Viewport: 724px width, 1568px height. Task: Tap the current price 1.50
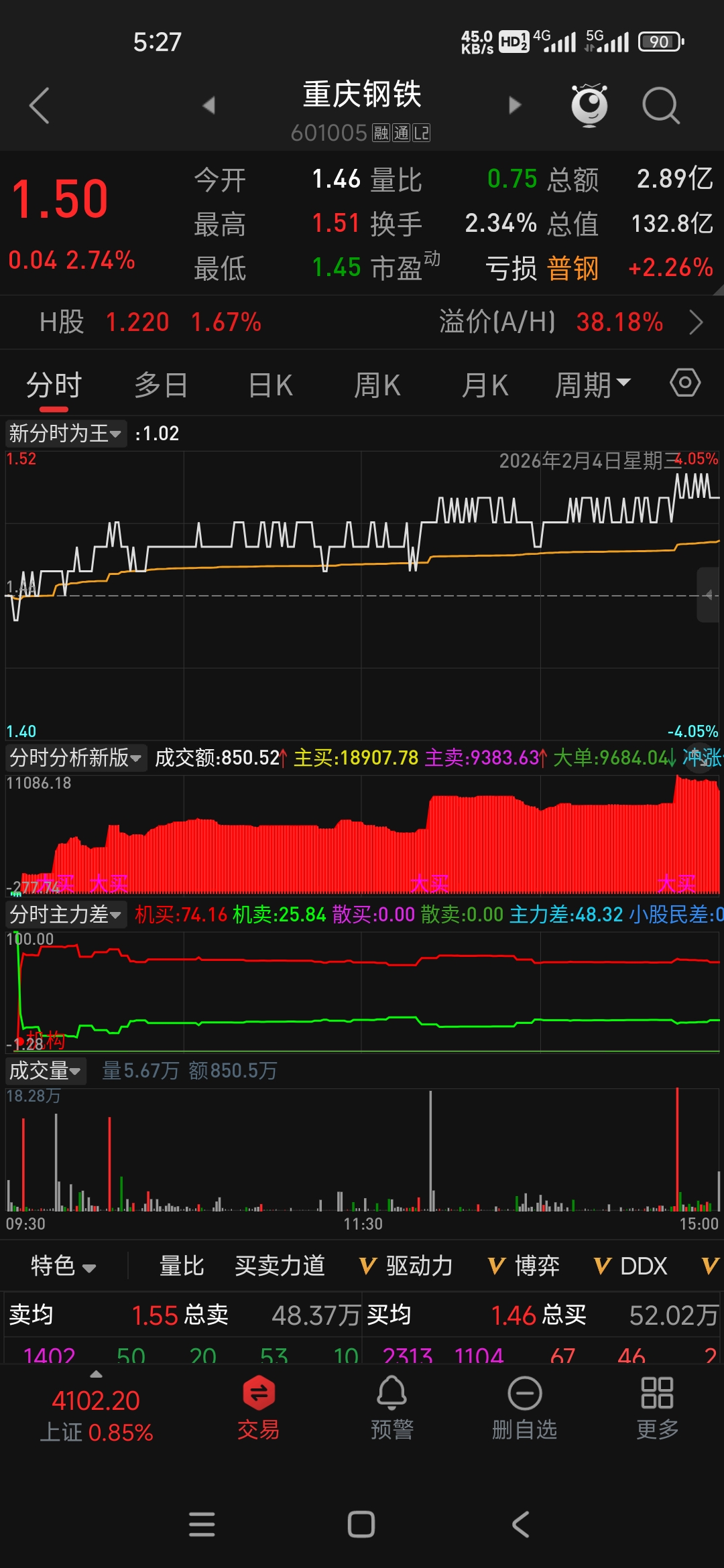pyautogui.click(x=60, y=199)
